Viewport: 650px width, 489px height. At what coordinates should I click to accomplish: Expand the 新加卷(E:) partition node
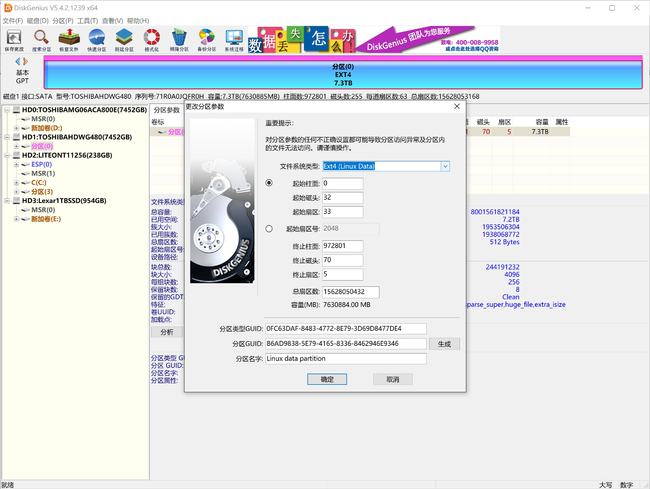coord(16,219)
